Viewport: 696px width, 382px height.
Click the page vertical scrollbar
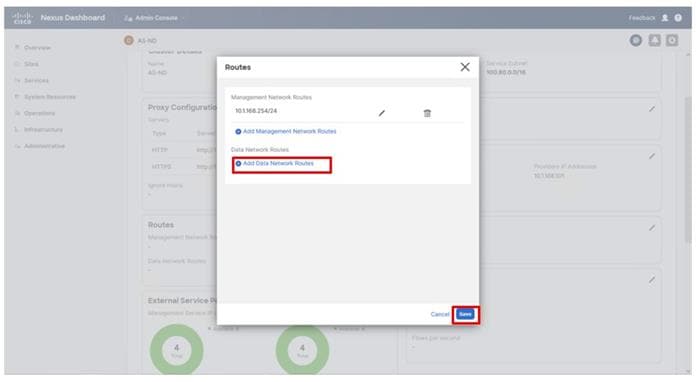688,169
